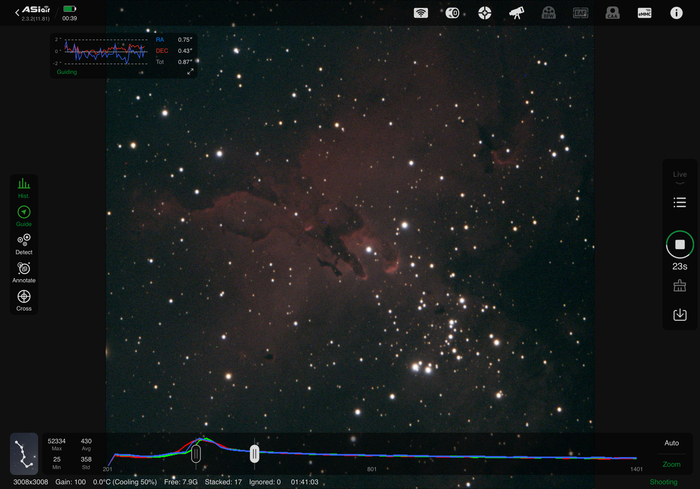Toggle the Cross crosshair overlay
The height and width of the screenshot is (489, 700).
tap(24, 300)
